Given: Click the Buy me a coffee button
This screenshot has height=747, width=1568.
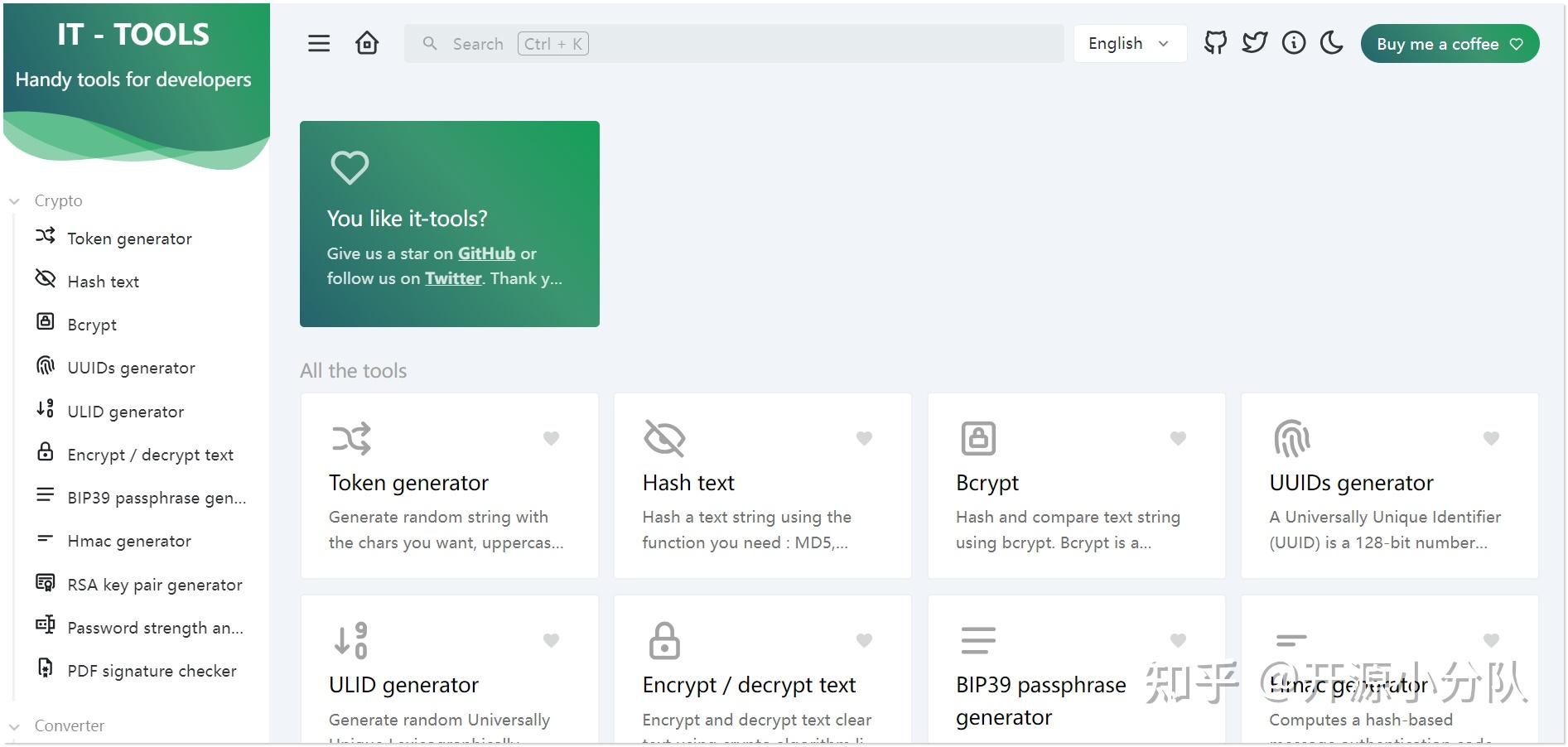Looking at the screenshot, I should (x=1450, y=44).
